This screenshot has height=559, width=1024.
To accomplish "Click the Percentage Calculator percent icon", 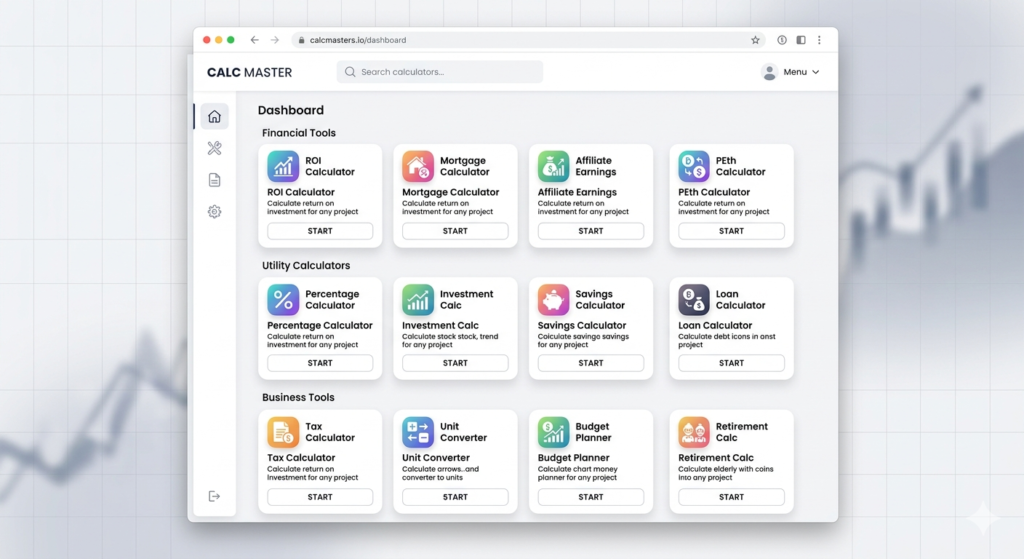I will (283, 300).
